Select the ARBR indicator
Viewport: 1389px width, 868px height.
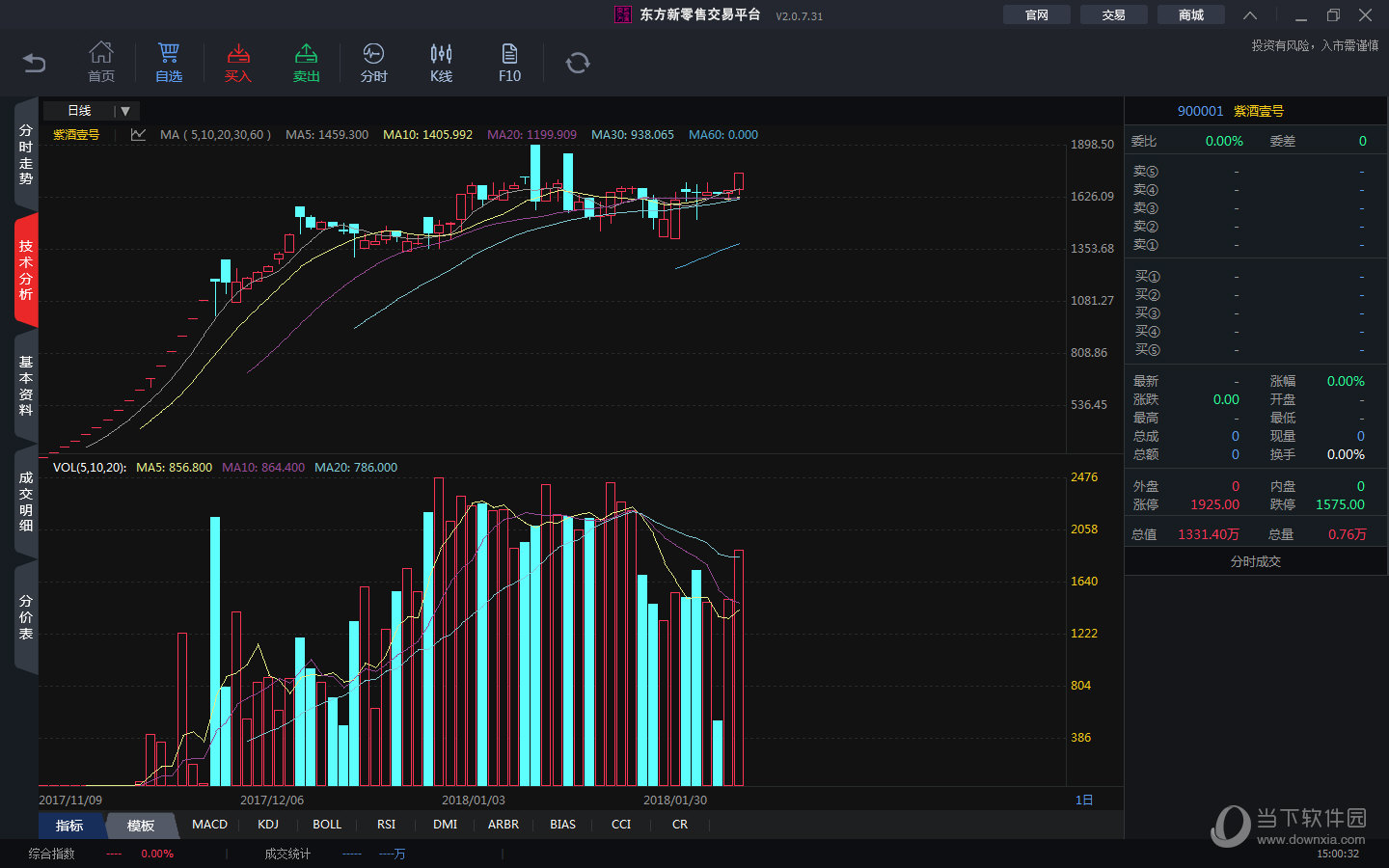(x=504, y=825)
